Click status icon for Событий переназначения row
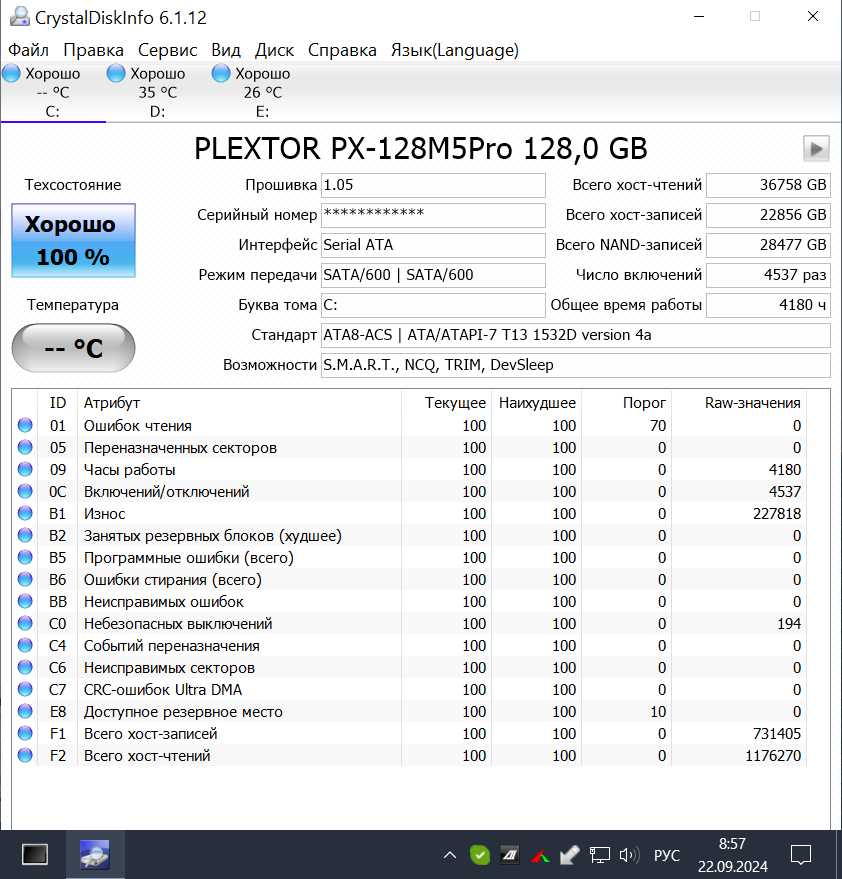This screenshot has width=842, height=879. pyautogui.click(x=25, y=645)
